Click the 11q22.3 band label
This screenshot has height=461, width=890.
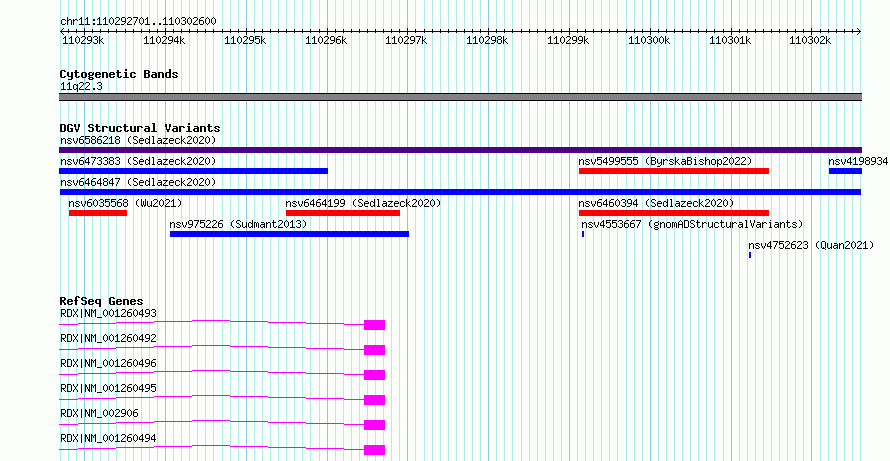pos(81,86)
